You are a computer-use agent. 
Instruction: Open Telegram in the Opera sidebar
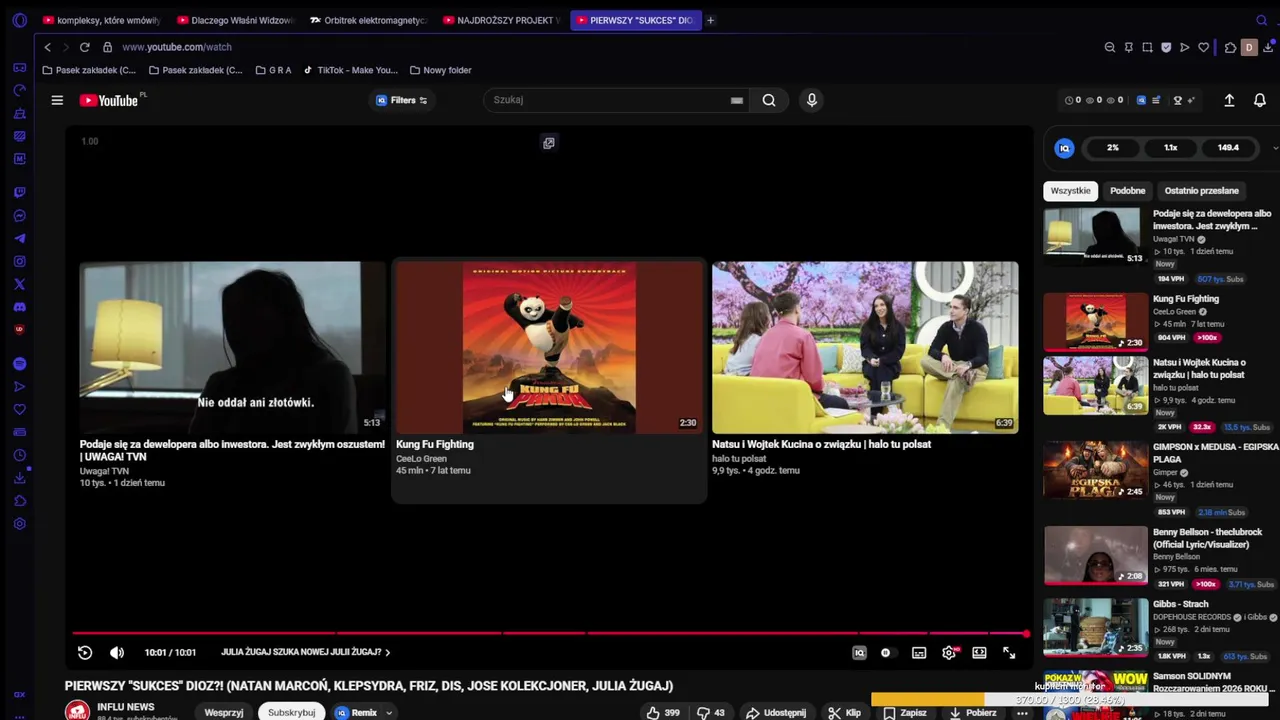pos(19,239)
